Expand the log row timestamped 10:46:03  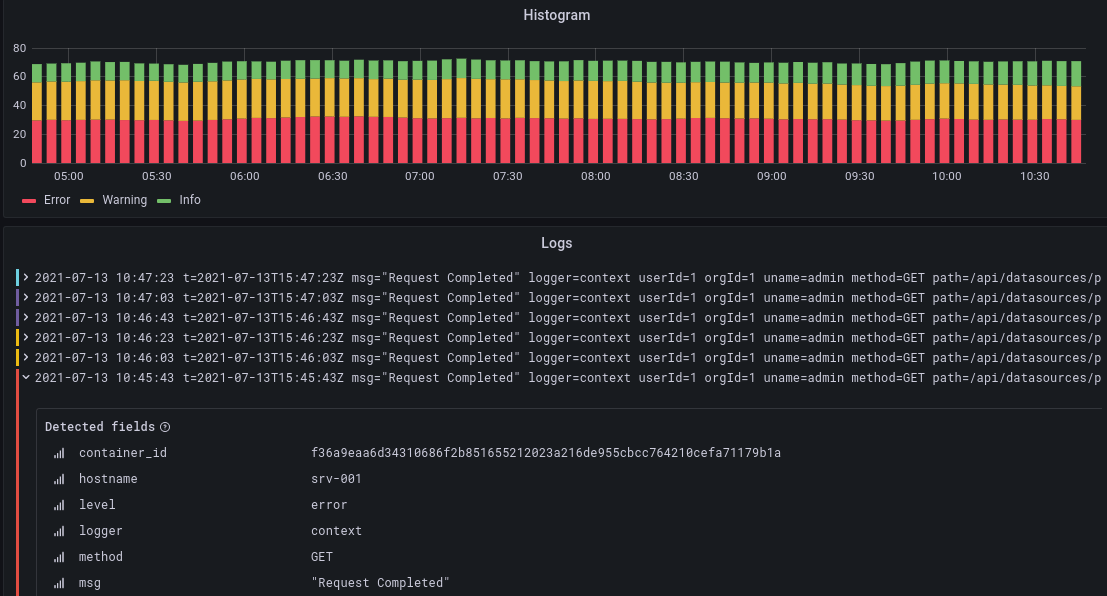click(26, 358)
